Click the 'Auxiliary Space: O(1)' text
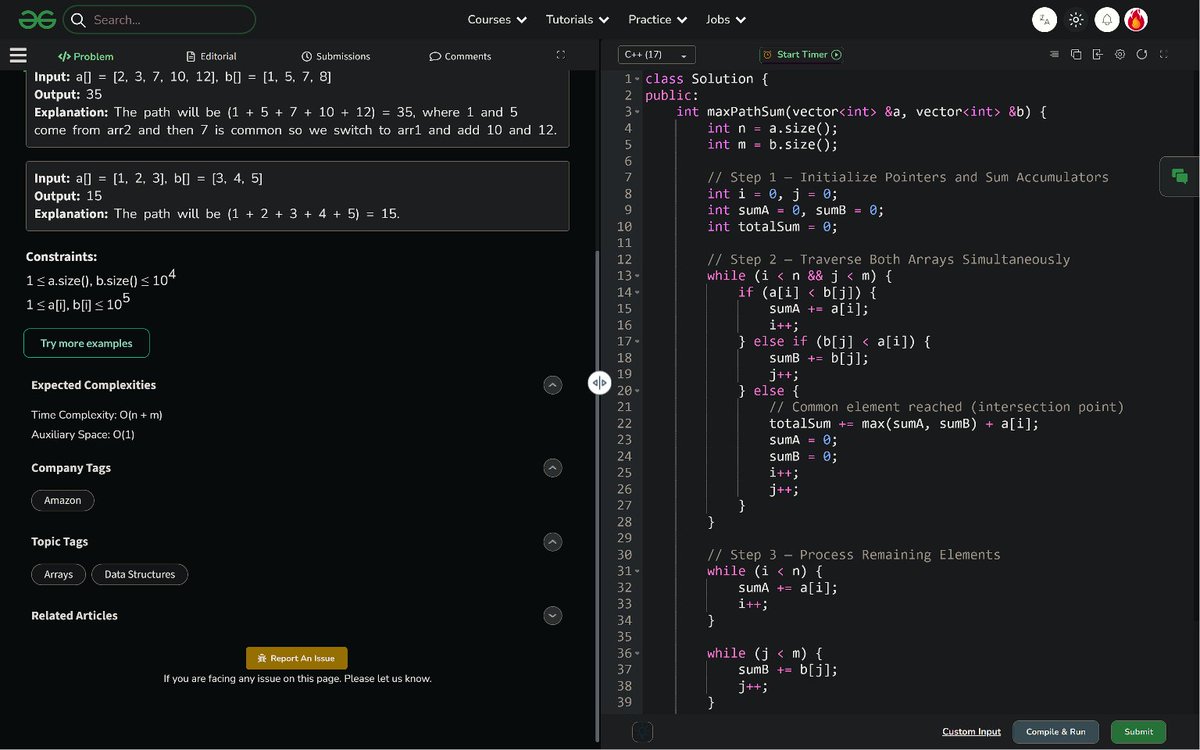The height and width of the screenshot is (750, 1200). pyautogui.click(x=83, y=434)
